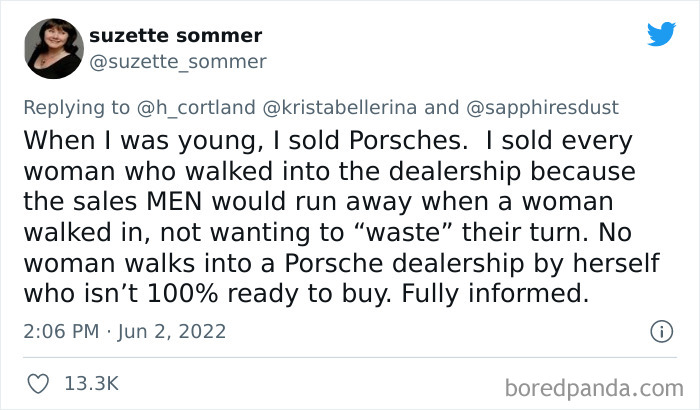View the 13.3K likes count
The image size is (700, 410).
[x=91, y=382]
